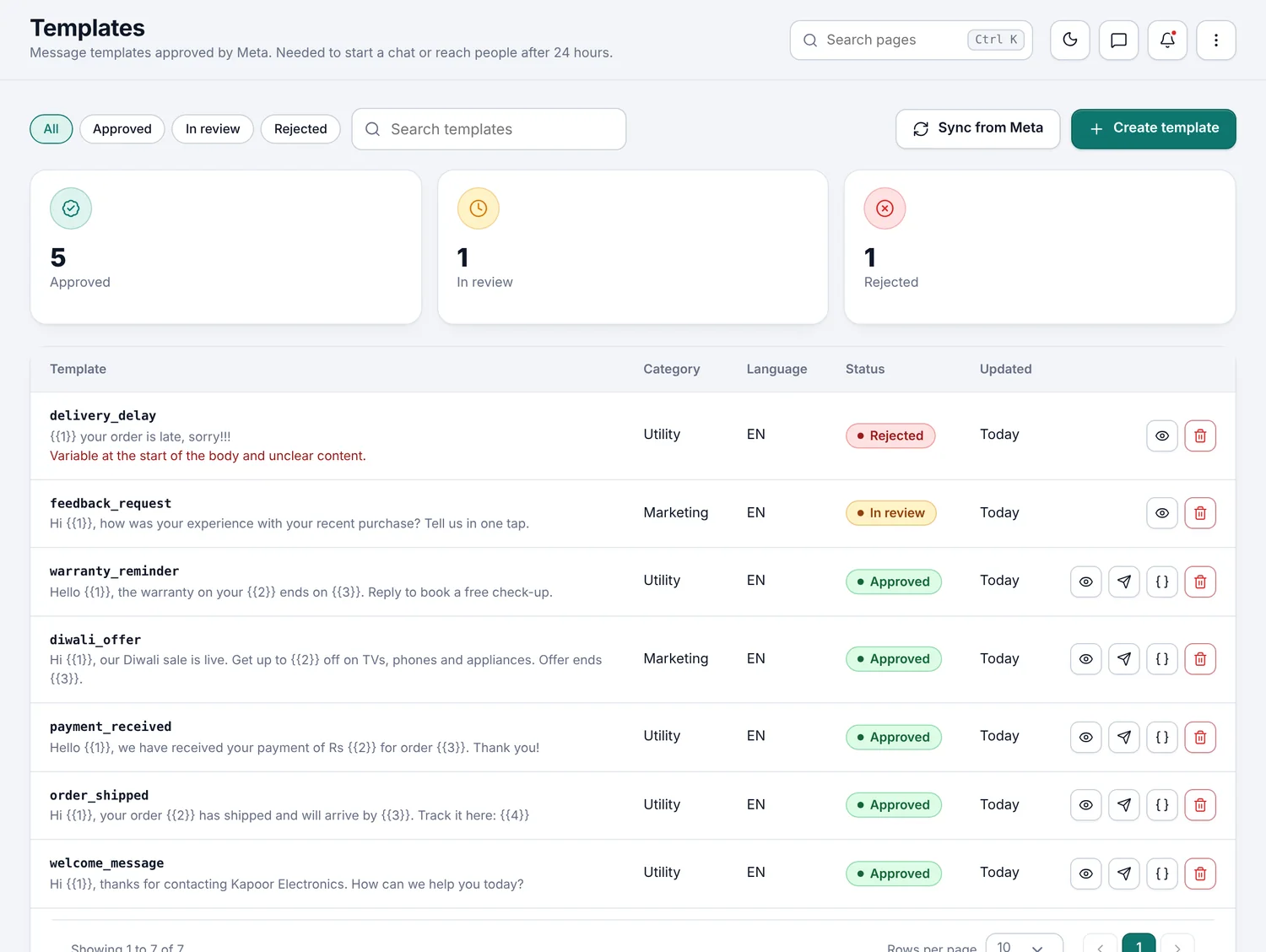Preview the welcome_message template

(x=1086, y=874)
